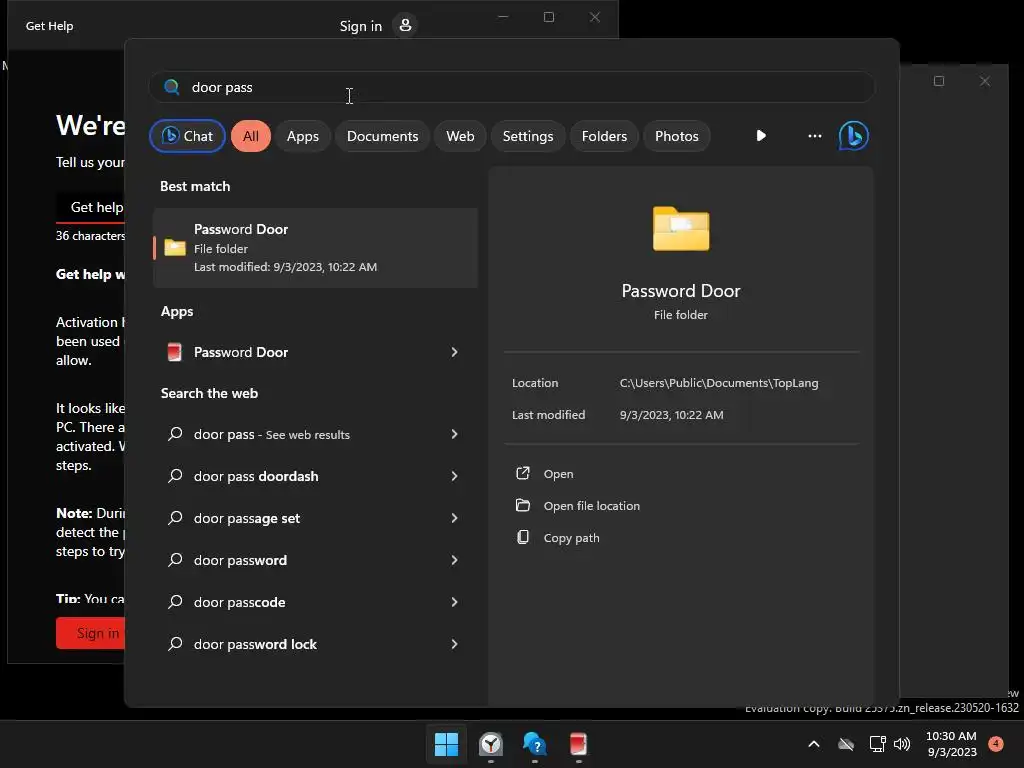
Task: Open the Windows Start button
Action: tap(447, 744)
